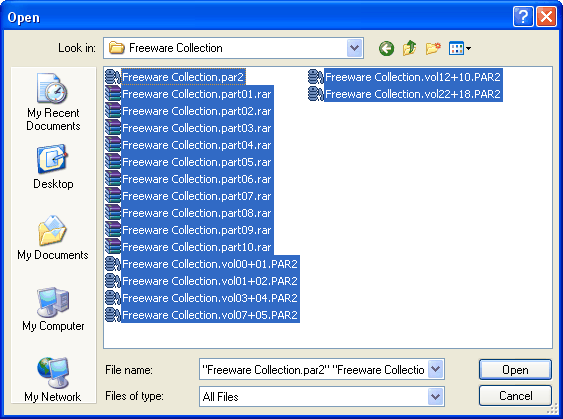Open My Recent Documents in places bar
The width and height of the screenshot is (563, 419).
pyautogui.click(x=53, y=102)
